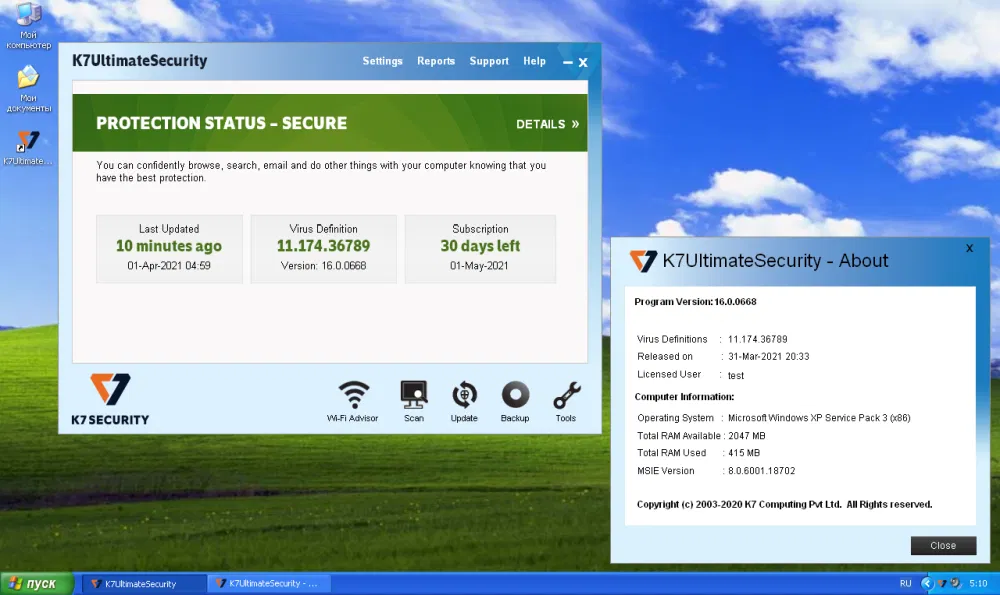Click the Subscription 30 days left tile

tap(480, 249)
